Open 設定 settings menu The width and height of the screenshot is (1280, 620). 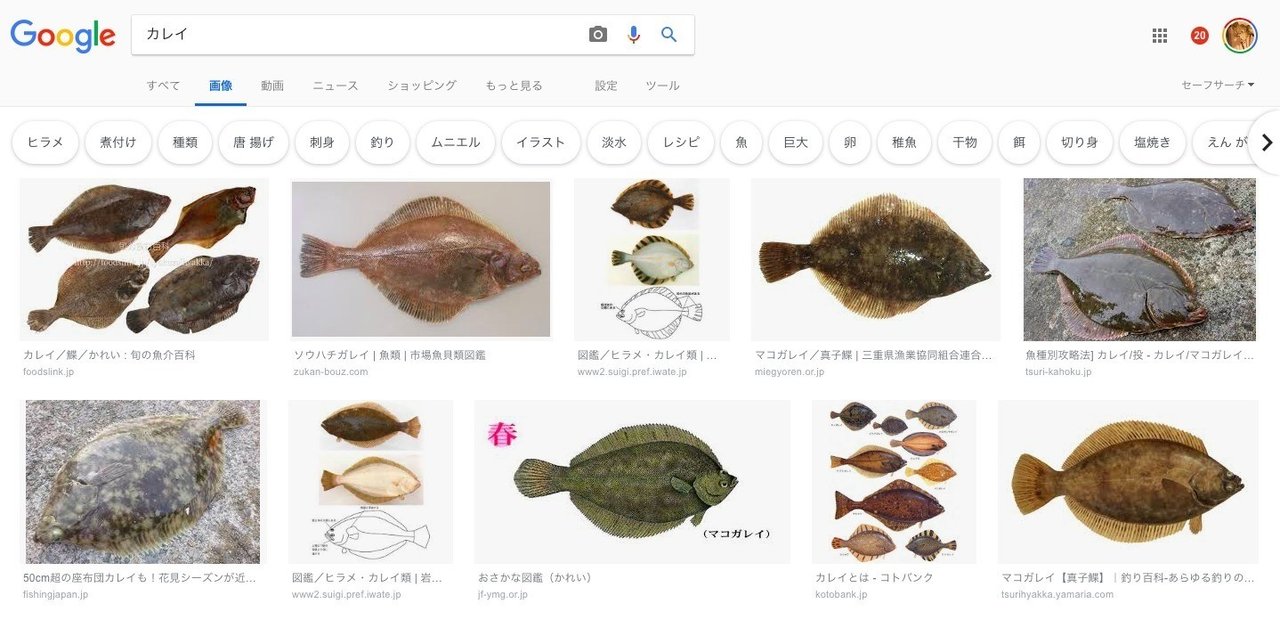(x=606, y=86)
